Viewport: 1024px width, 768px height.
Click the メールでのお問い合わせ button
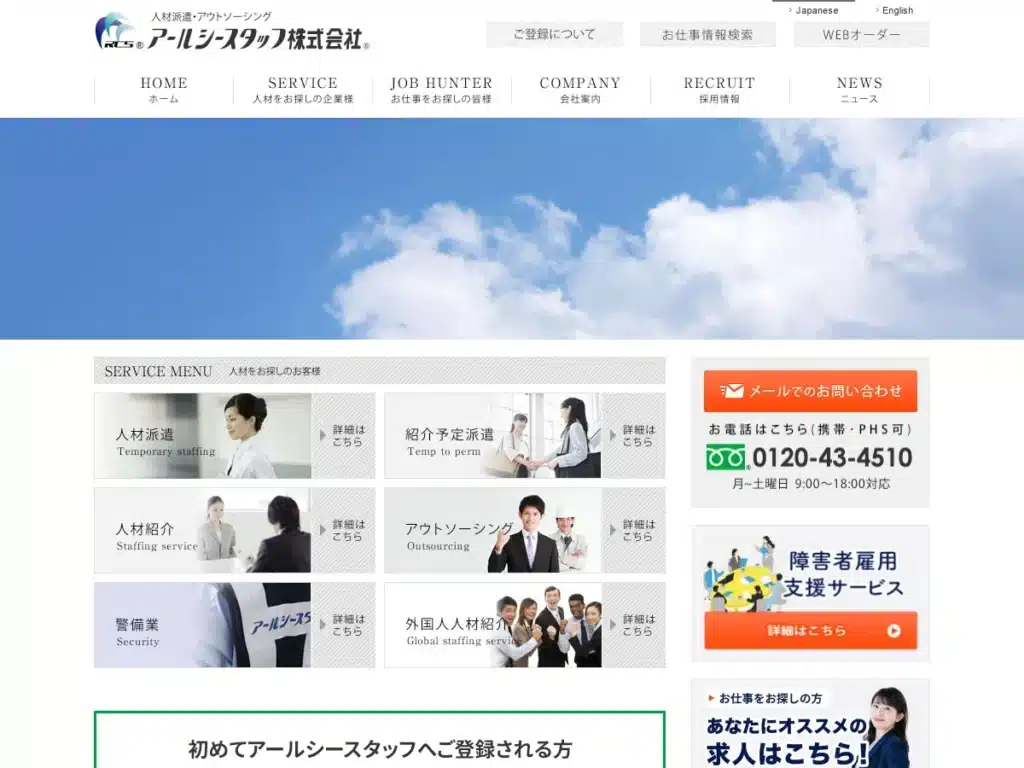coord(810,391)
